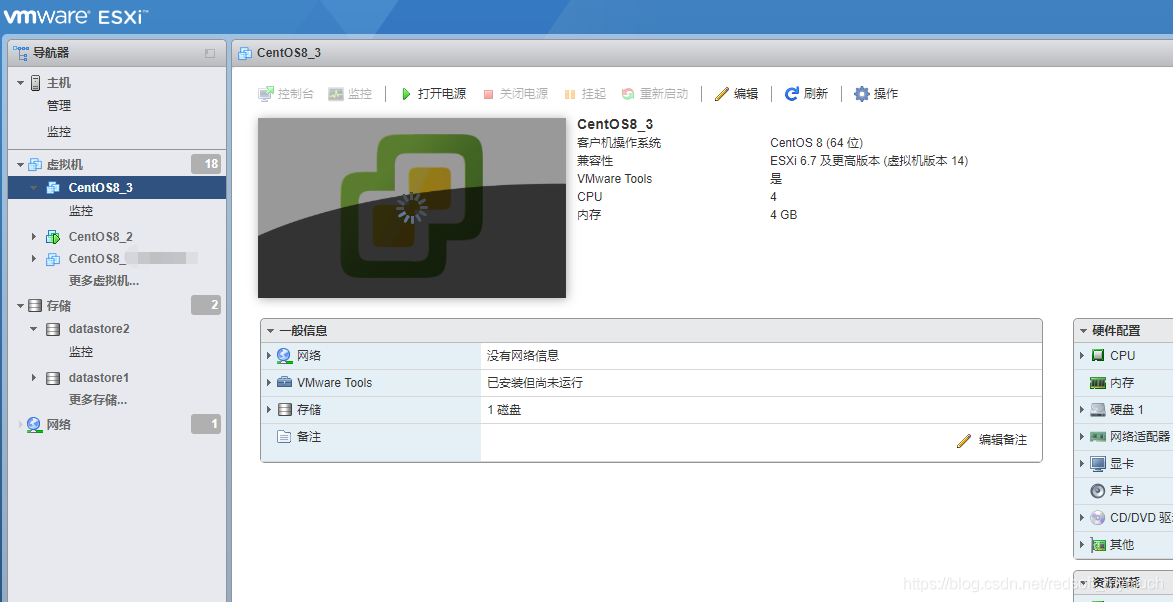Click the 声卡 sound card icon
Image resolution: width=1173 pixels, height=602 pixels.
tap(1097, 491)
